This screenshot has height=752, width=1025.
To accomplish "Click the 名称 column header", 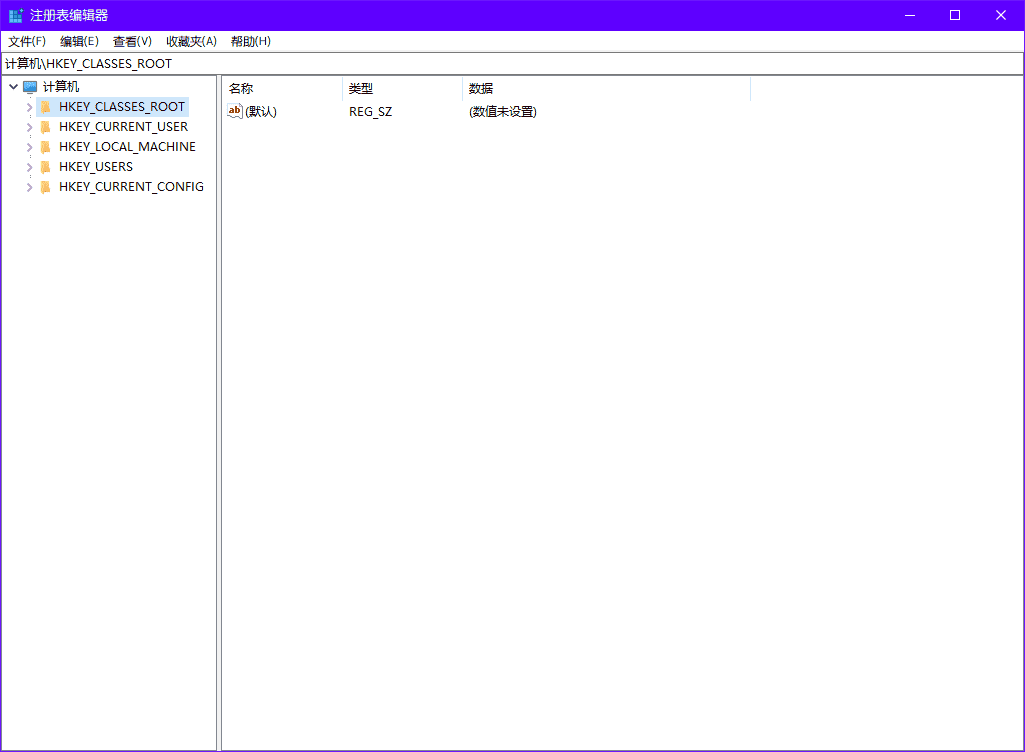I will click(x=282, y=88).
